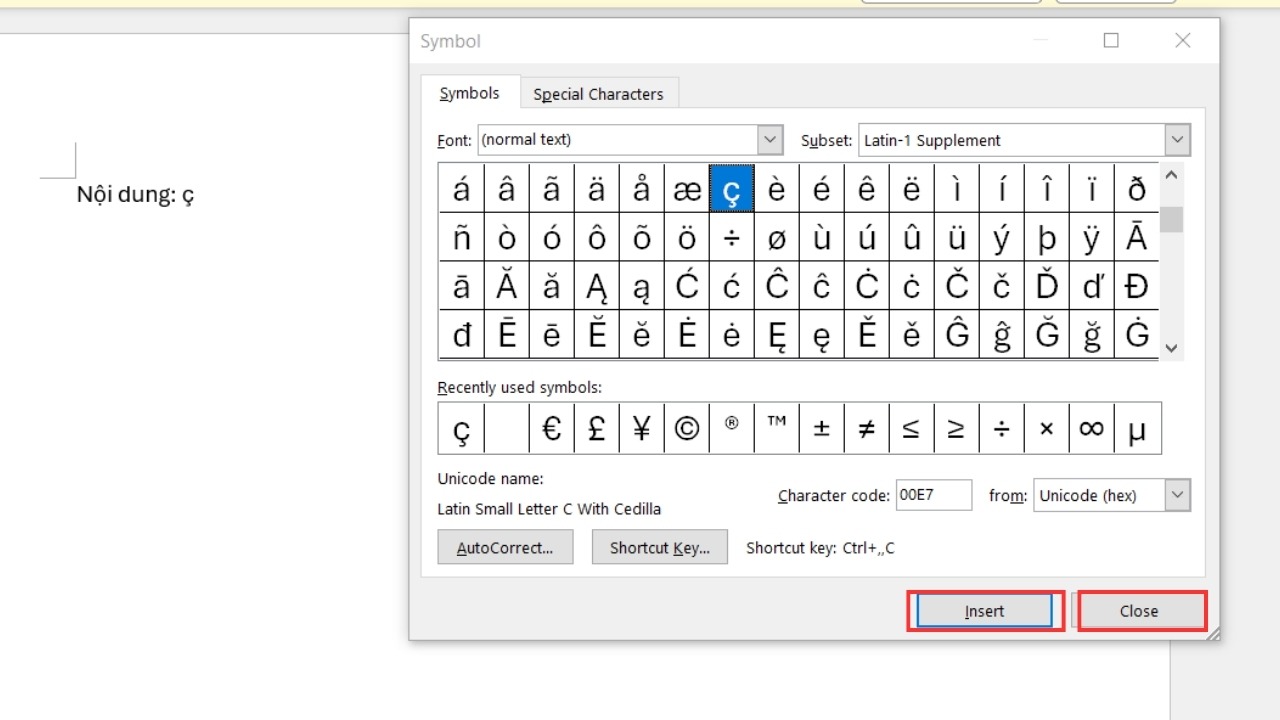Switch to the Symbols tab

pos(469,93)
